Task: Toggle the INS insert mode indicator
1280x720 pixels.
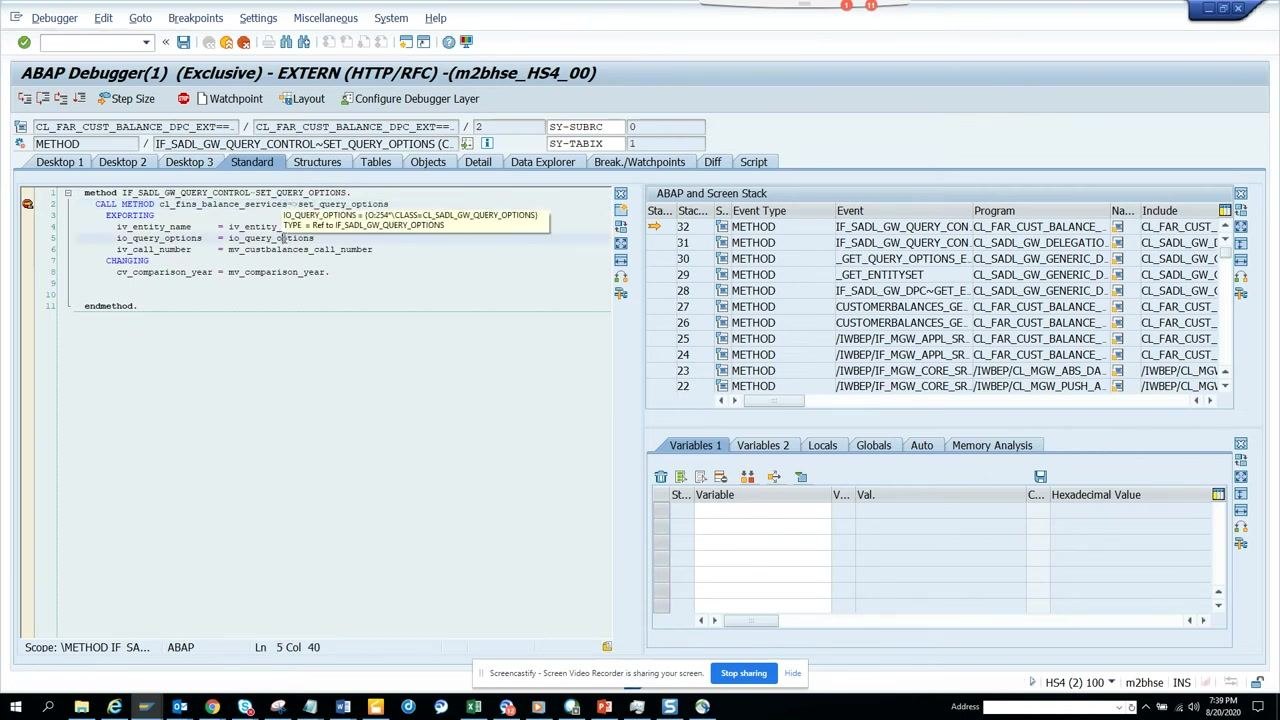Action: pos(1182,683)
